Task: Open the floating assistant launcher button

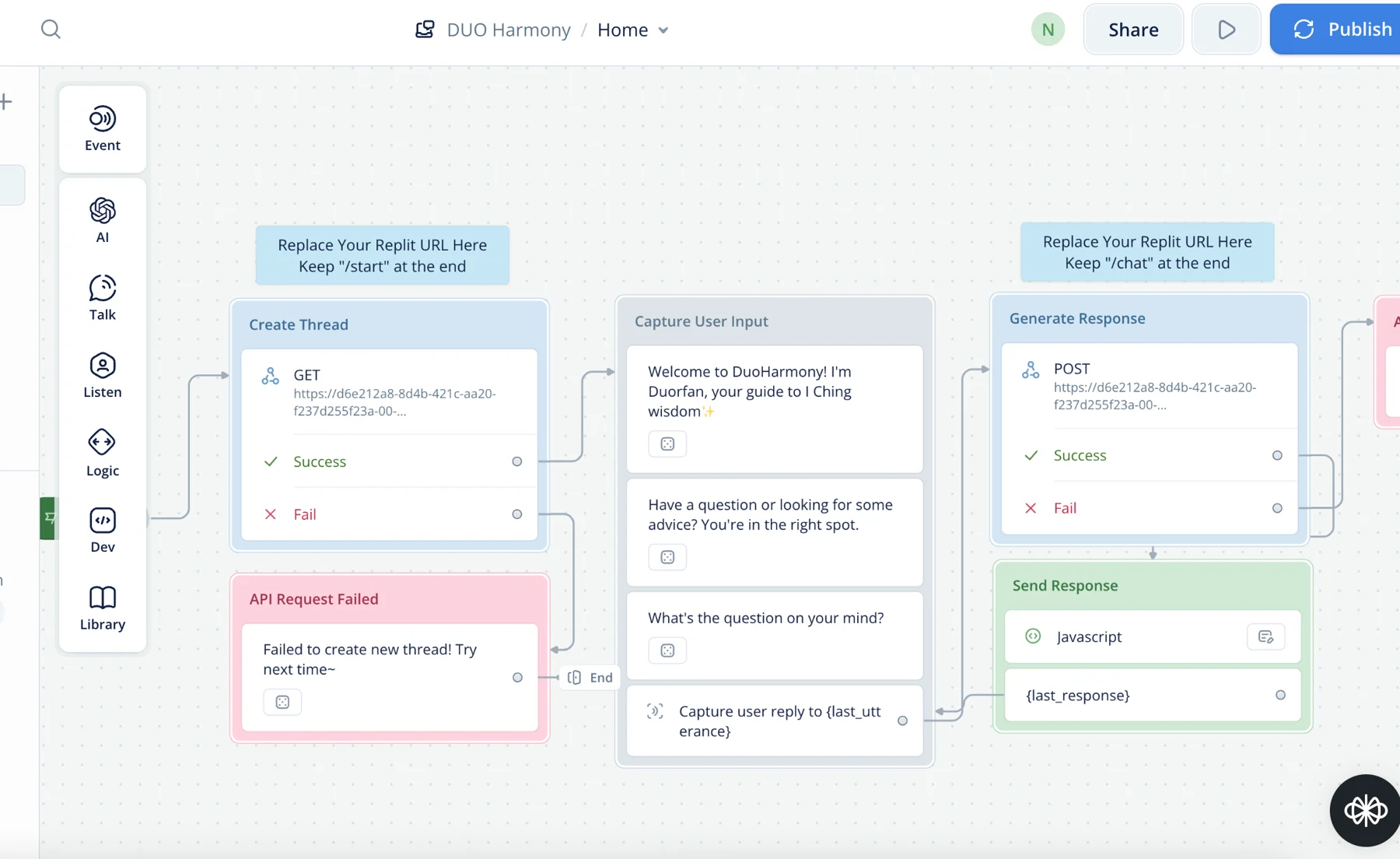Action: pos(1366,811)
